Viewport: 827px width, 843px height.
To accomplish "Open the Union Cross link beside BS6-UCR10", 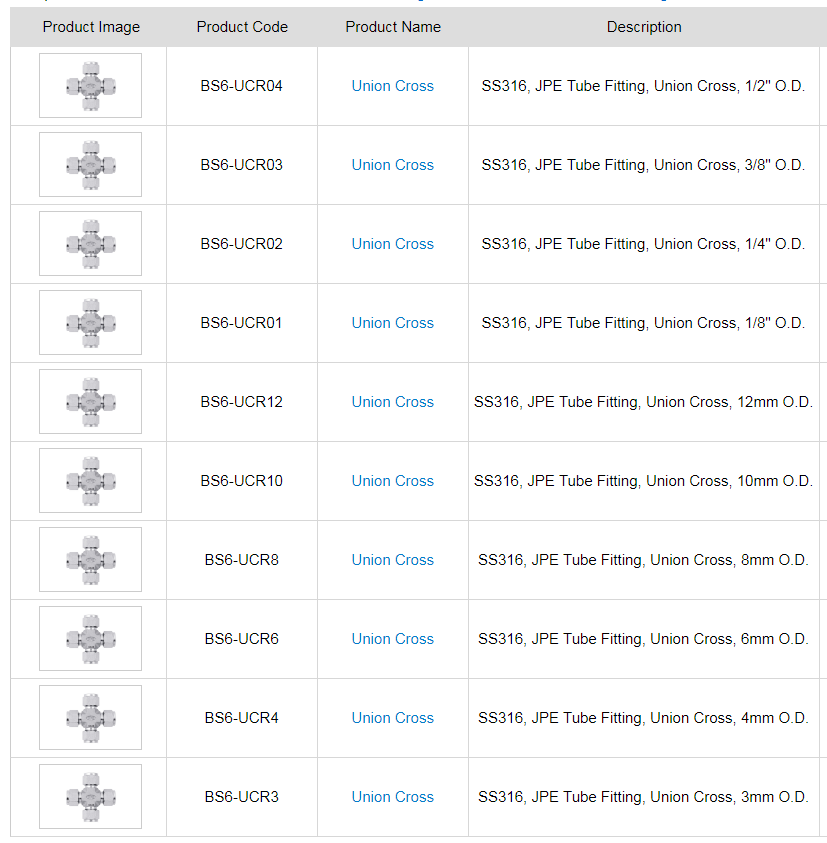I will click(392, 481).
